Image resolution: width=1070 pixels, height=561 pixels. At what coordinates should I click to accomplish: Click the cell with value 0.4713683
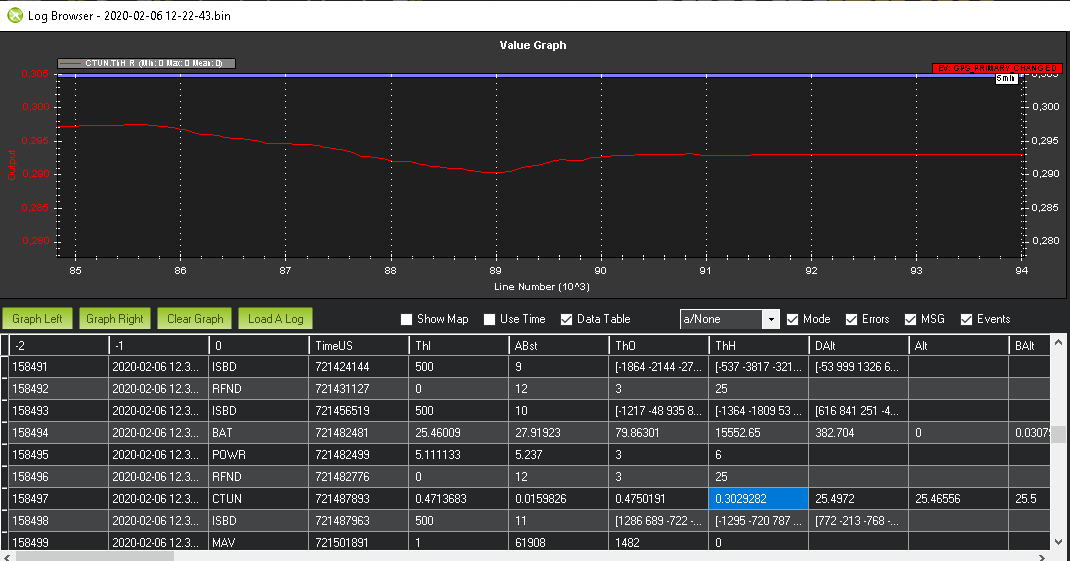click(459, 499)
